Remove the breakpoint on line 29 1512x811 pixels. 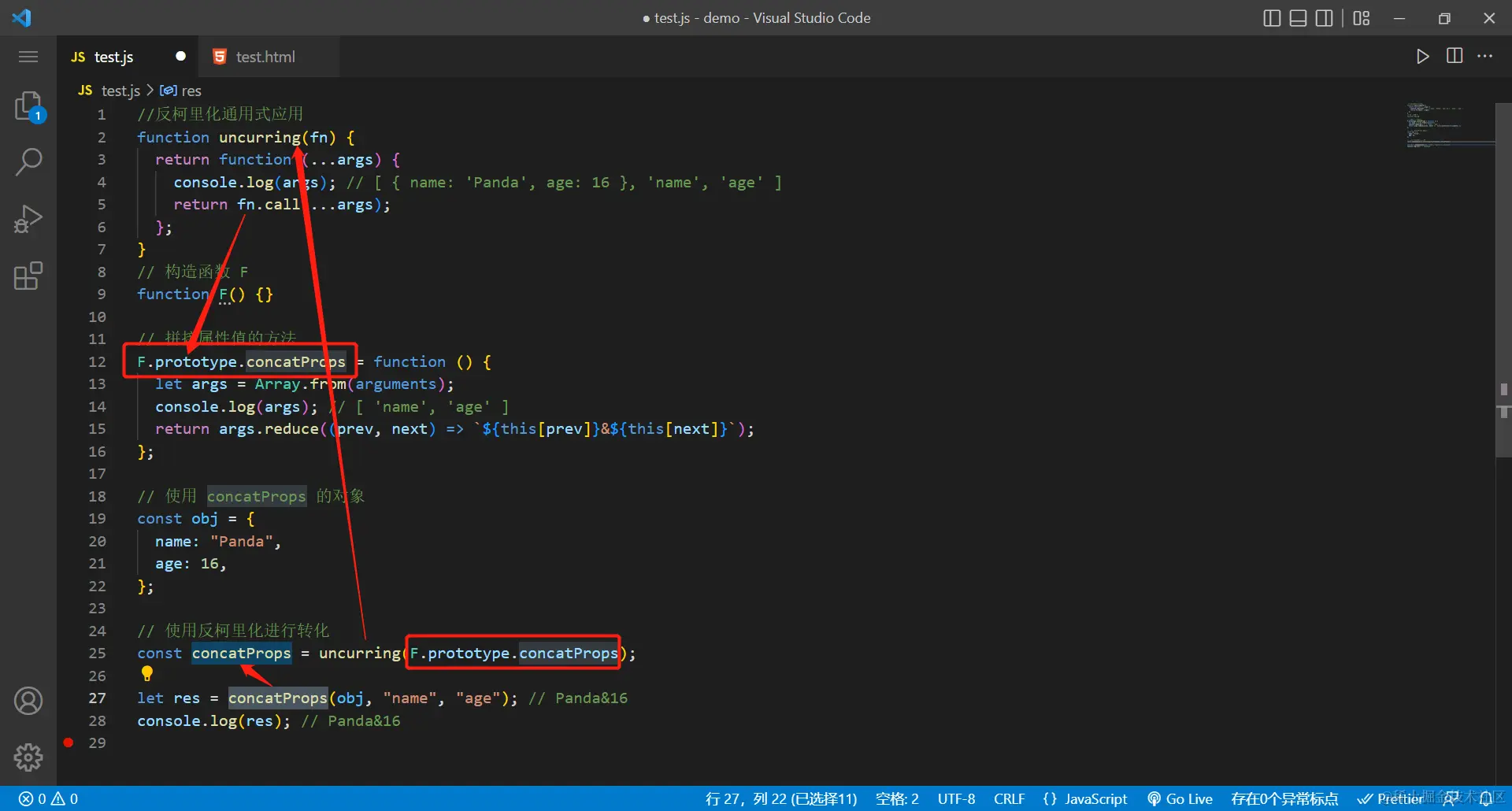pyautogui.click(x=69, y=742)
